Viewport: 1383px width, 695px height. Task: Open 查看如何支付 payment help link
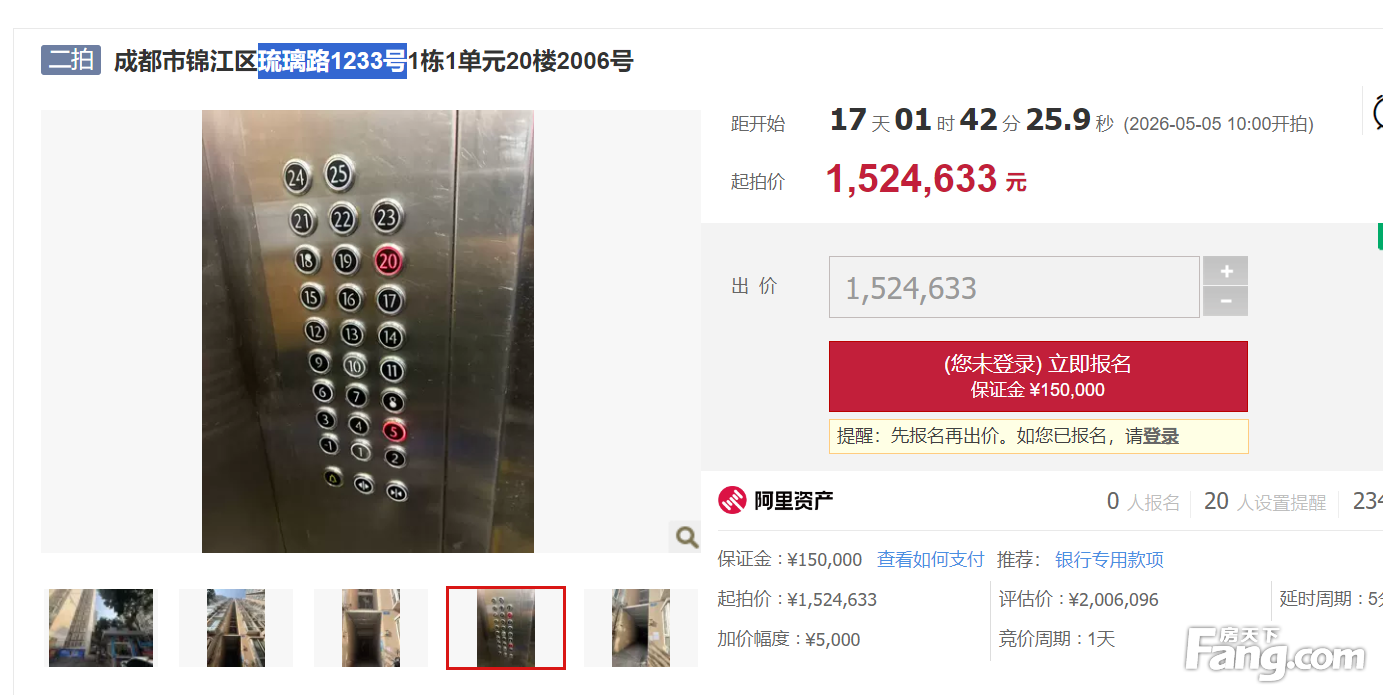point(931,559)
